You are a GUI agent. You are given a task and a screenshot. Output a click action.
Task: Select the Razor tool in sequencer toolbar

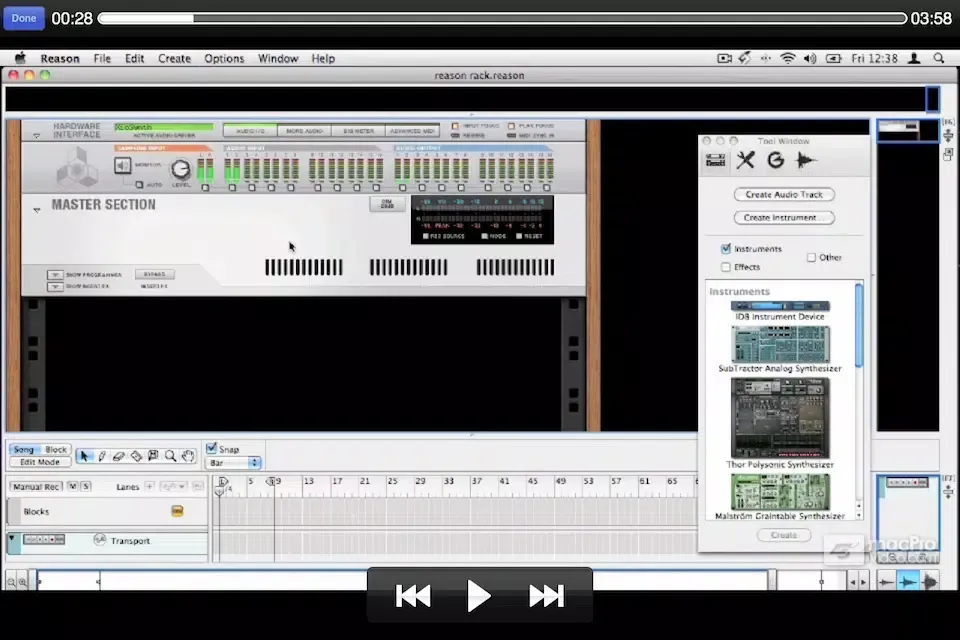tap(136, 456)
